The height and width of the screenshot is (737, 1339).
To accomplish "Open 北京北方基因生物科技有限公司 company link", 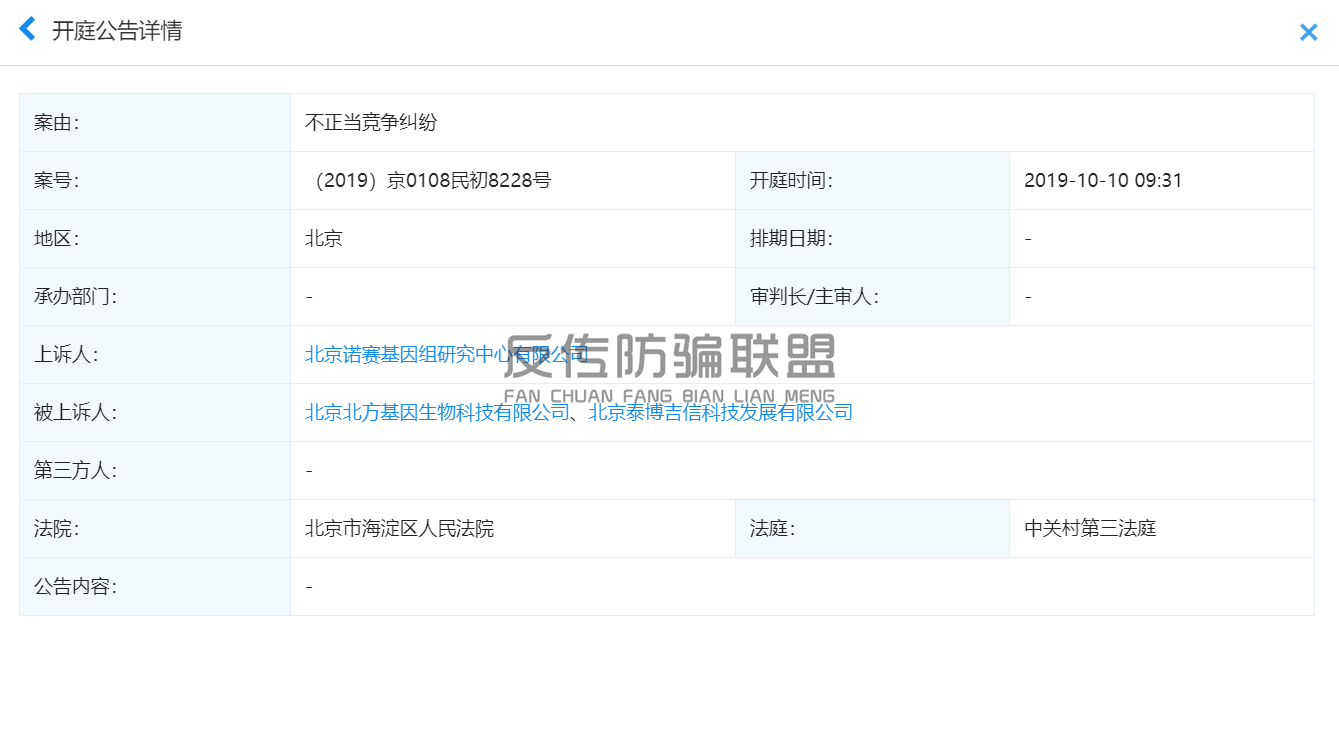I will [x=437, y=412].
